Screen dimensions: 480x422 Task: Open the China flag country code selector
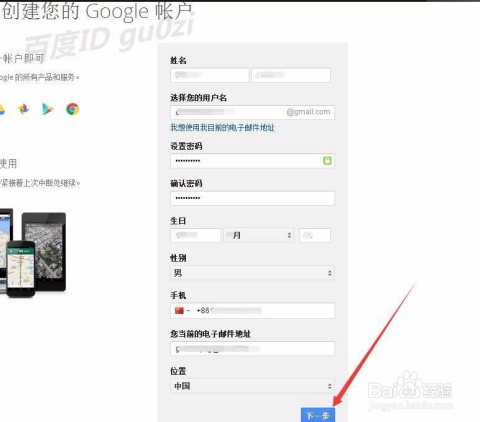pos(182,311)
